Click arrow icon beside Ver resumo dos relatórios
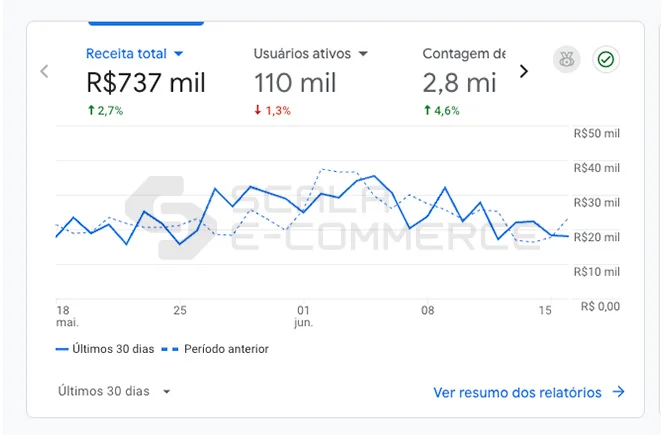The height and width of the screenshot is (435, 664). point(618,392)
